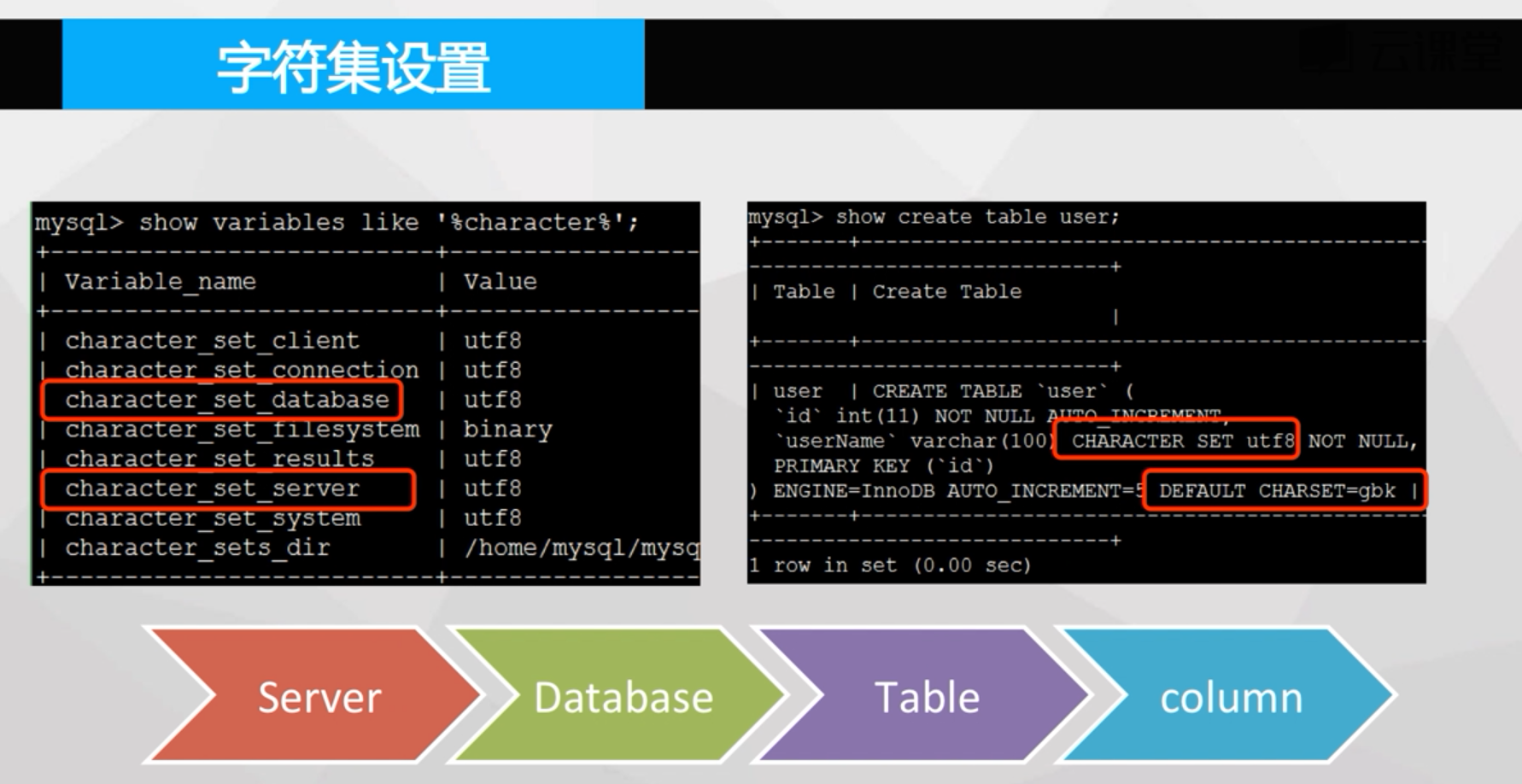Click the `id` int(11) NOT NULL line
This screenshot has height=784, width=1522.
[1001, 416]
